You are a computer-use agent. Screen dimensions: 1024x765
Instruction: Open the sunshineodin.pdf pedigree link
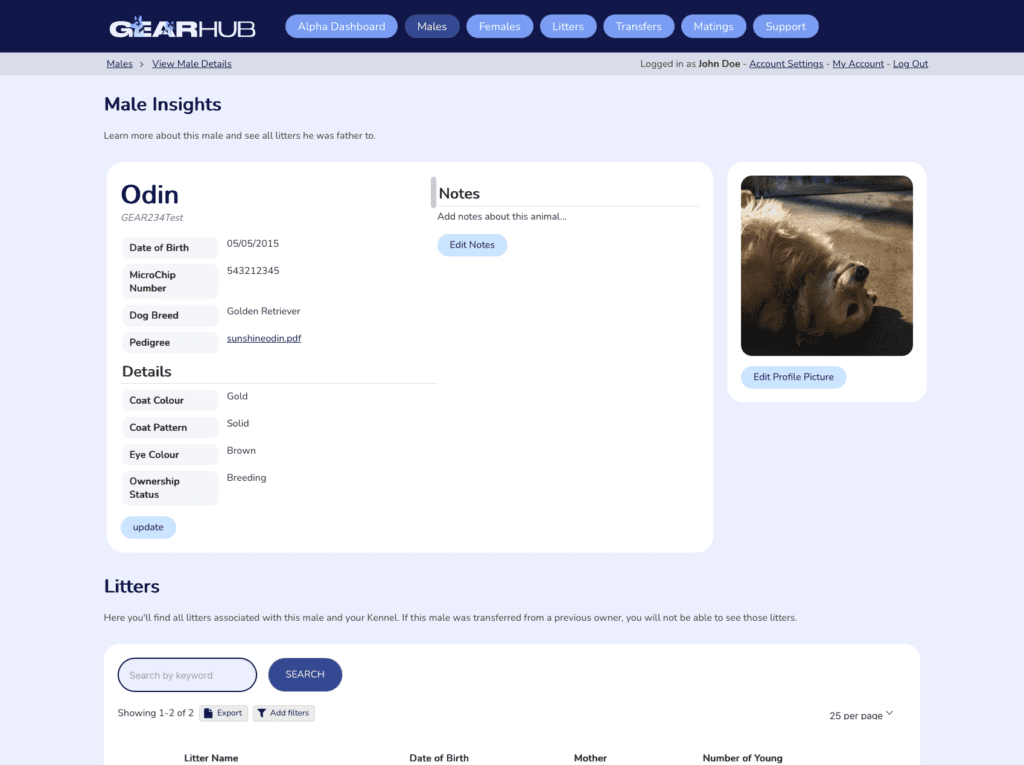[264, 338]
